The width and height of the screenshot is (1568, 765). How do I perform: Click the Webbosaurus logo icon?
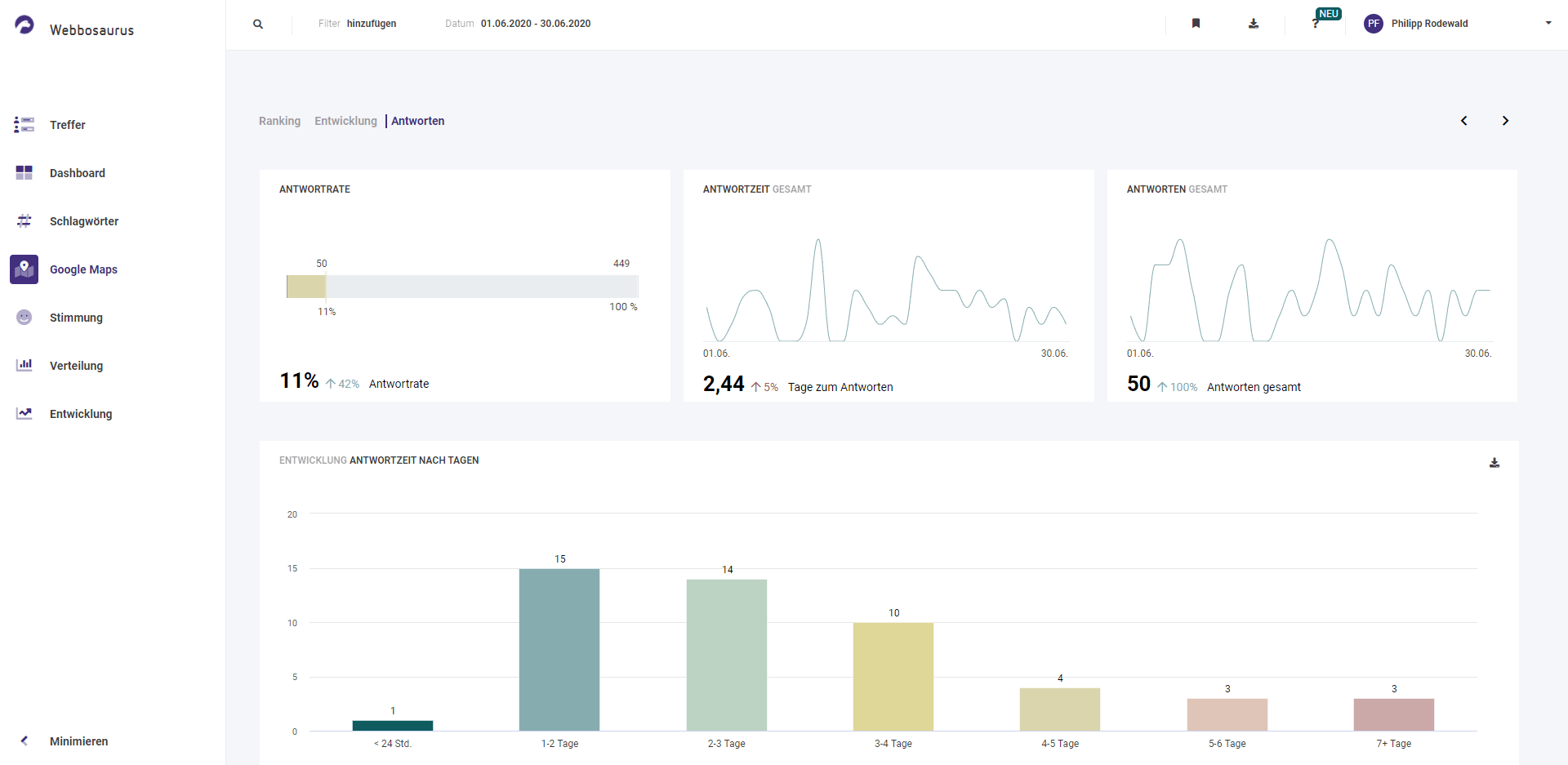click(x=24, y=25)
